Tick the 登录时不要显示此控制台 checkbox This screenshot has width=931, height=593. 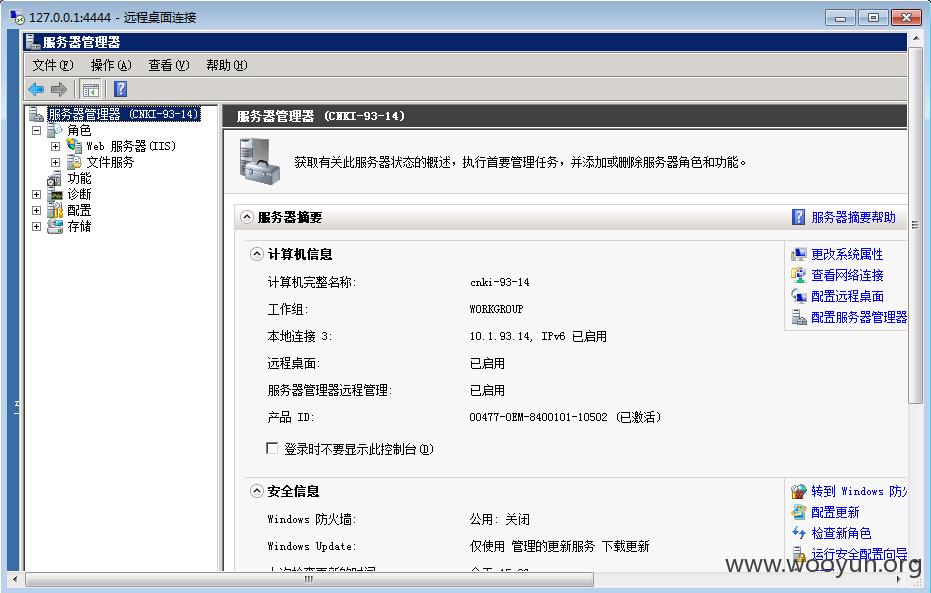(272, 448)
